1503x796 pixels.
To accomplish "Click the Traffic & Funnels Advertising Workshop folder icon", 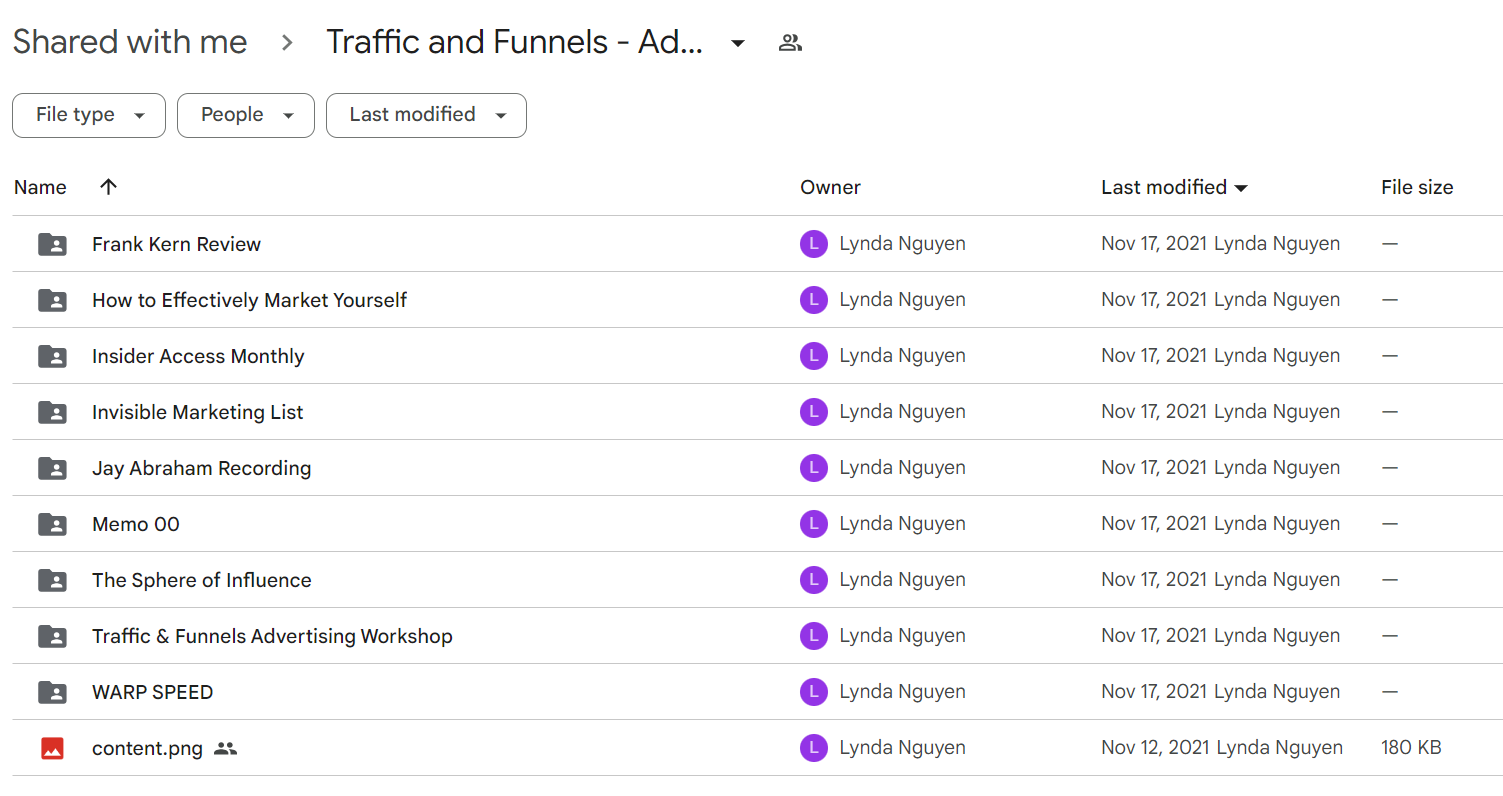I will tap(52, 636).
